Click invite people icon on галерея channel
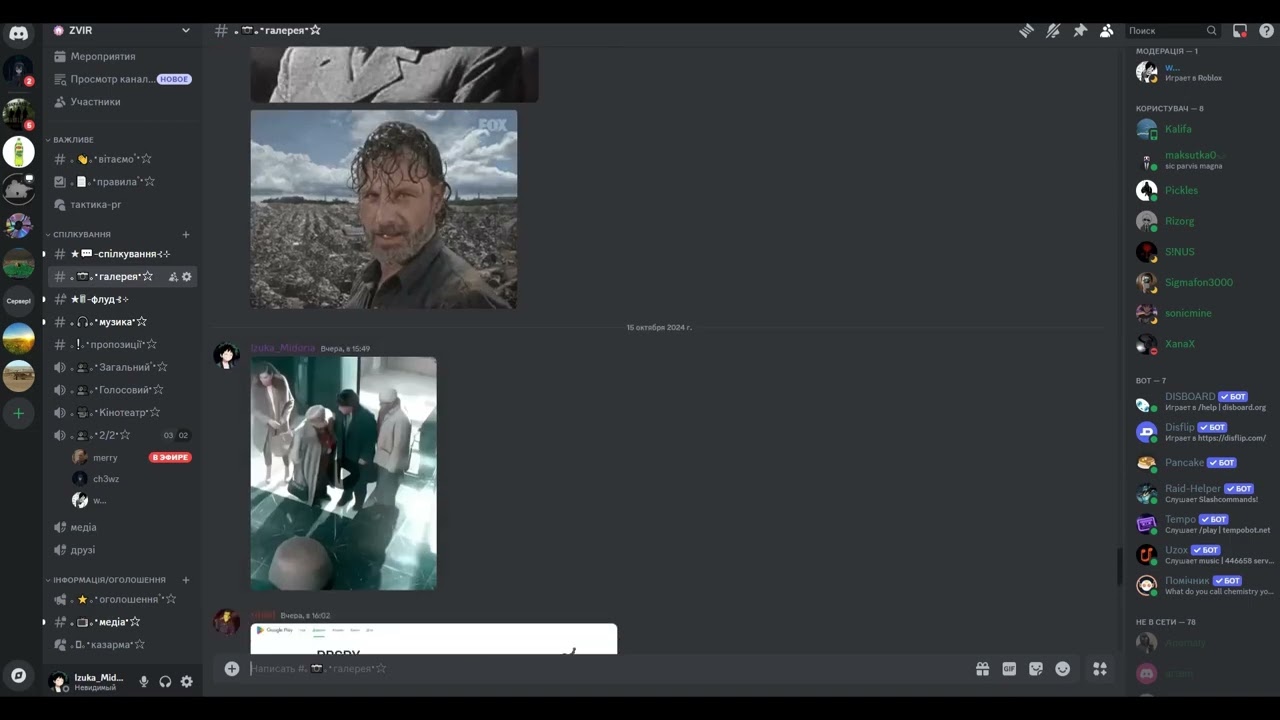 173,277
